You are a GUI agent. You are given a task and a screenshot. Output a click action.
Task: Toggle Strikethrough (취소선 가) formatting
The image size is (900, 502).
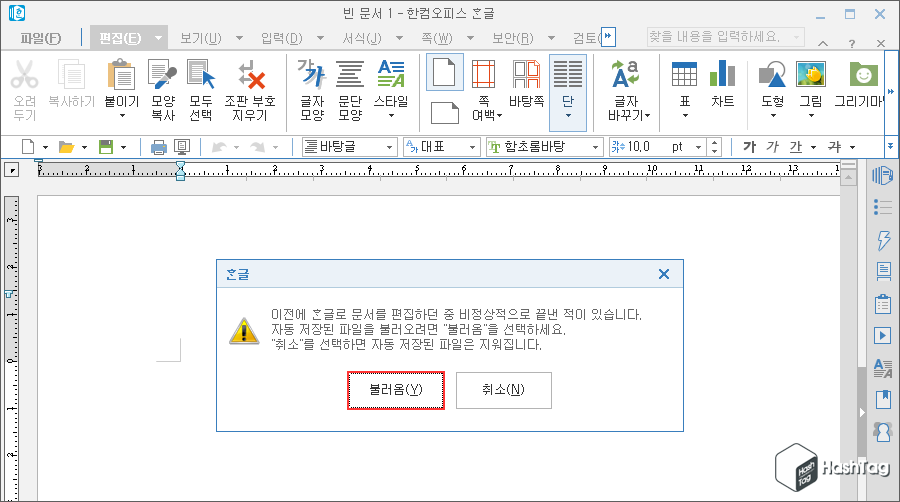coord(835,147)
